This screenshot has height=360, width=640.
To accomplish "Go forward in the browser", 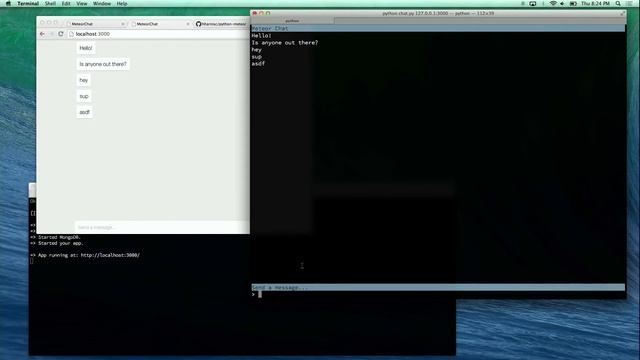I will point(52,34).
